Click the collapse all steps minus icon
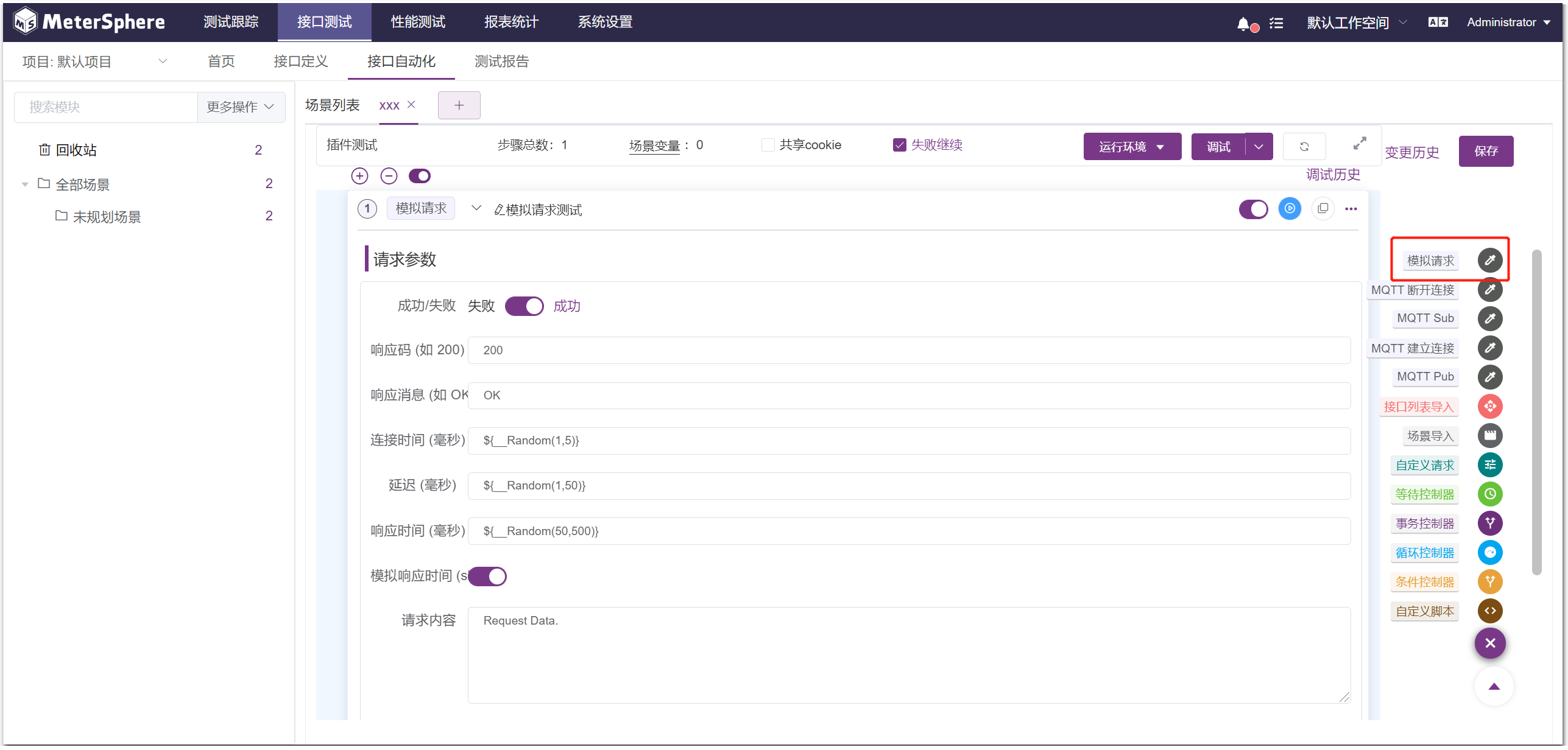Viewport: 1568px width, 750px height. pos(389,176)
